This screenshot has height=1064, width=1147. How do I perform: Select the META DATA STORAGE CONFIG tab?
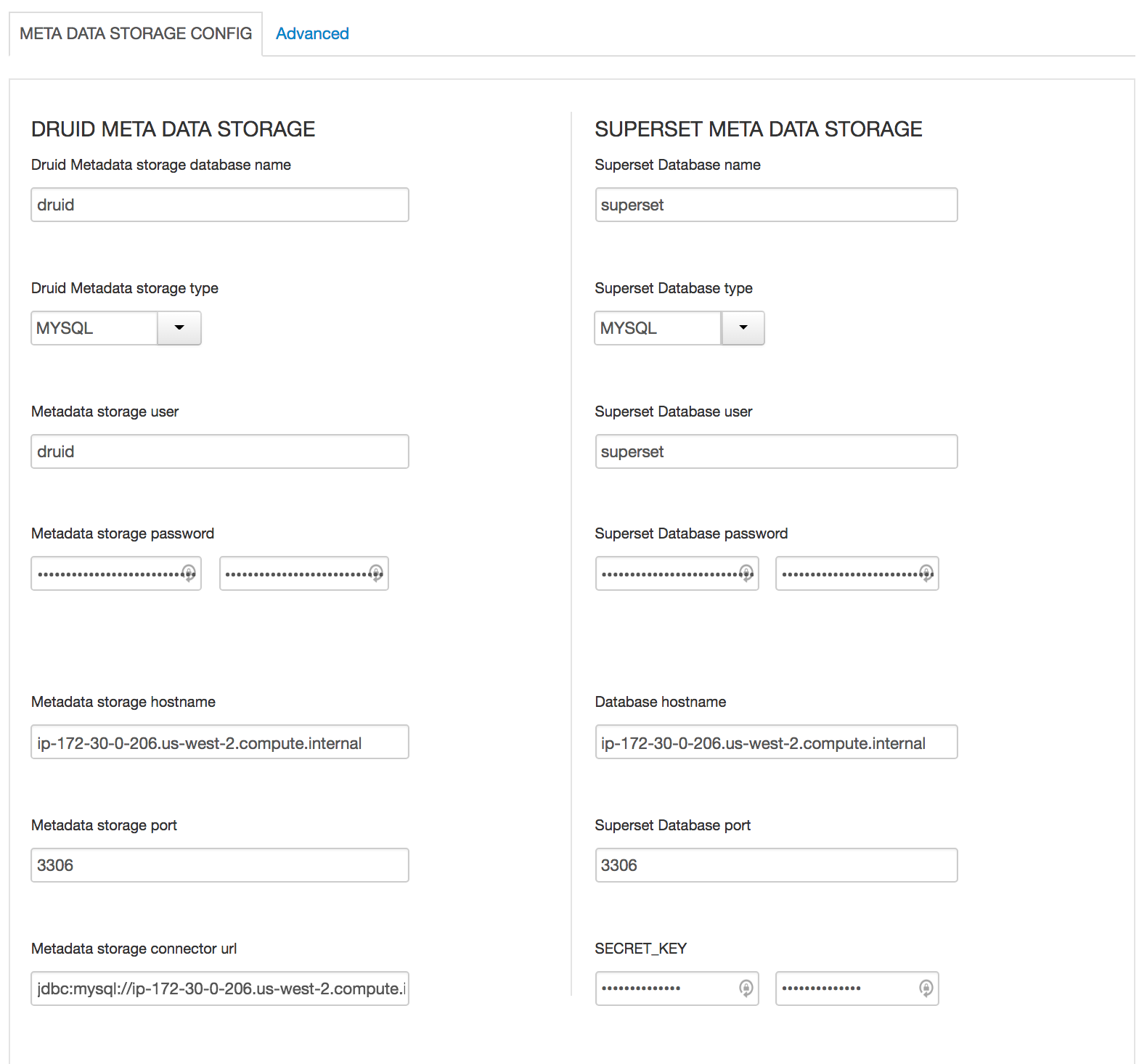[136, 33]
